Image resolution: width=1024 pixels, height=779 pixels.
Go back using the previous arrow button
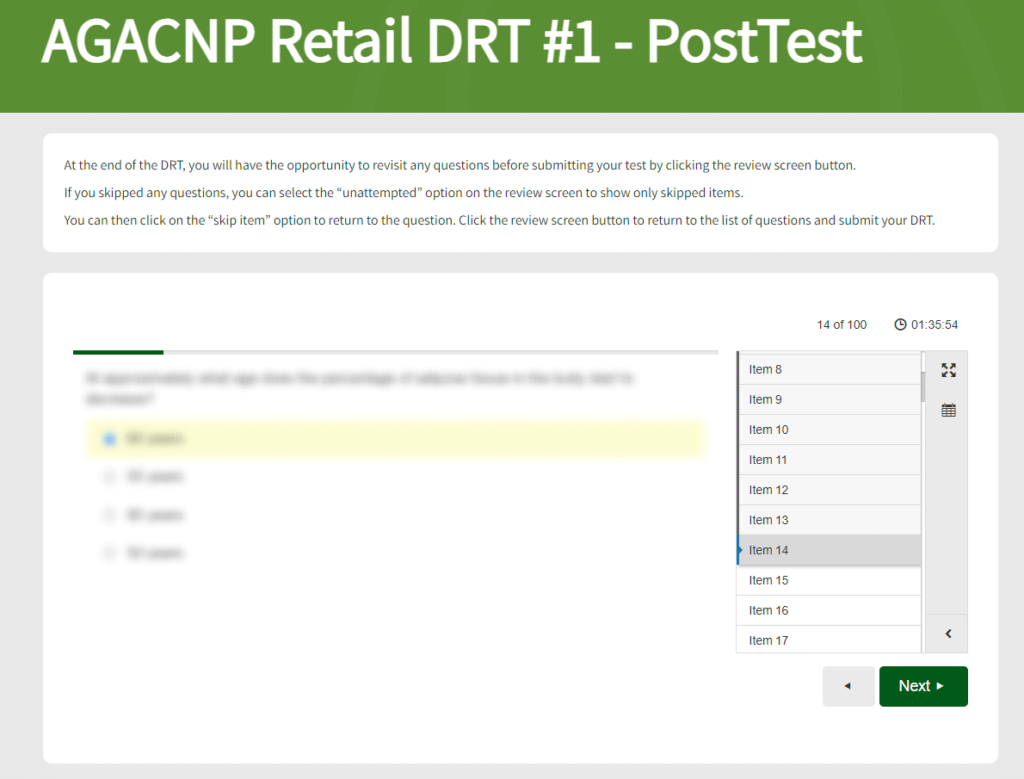coord(848,686)
